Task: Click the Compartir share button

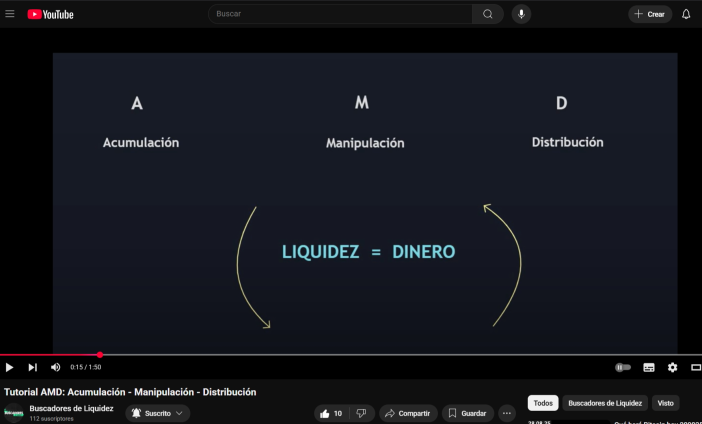Action: point(408,413)
